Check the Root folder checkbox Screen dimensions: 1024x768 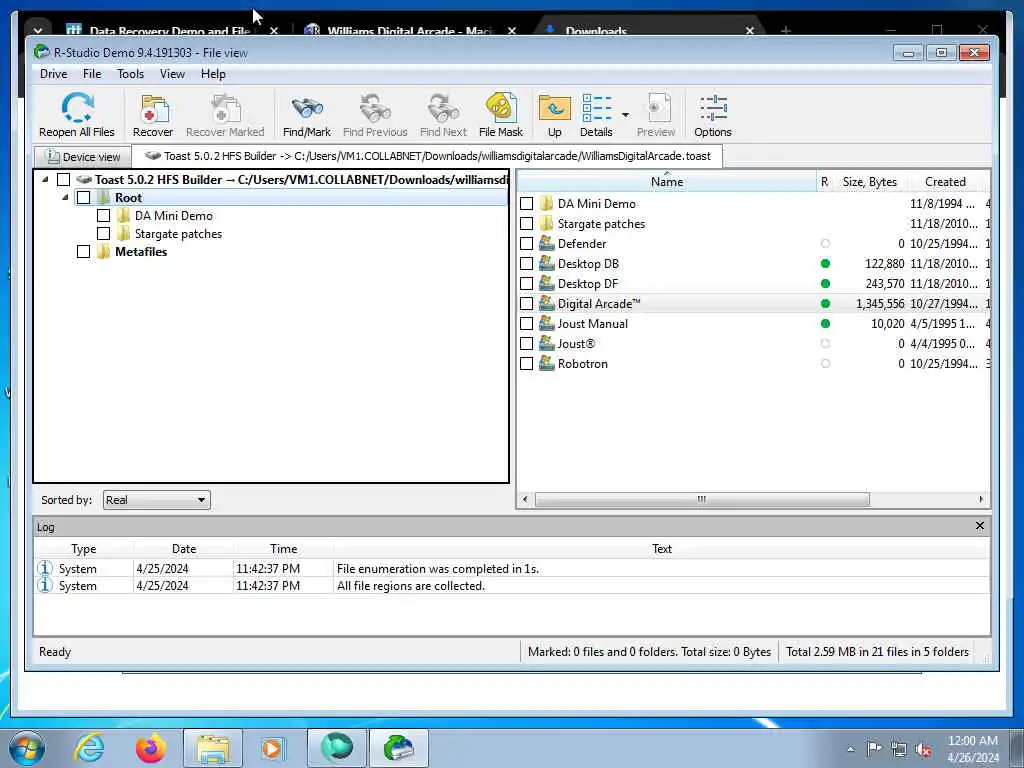[84, 197]
